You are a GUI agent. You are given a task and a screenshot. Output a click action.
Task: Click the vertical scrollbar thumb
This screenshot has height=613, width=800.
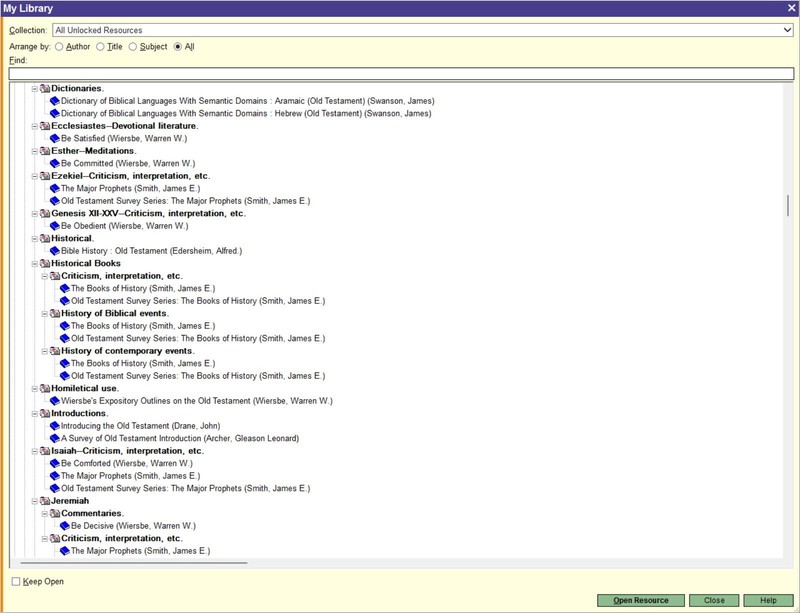(788, 205)
